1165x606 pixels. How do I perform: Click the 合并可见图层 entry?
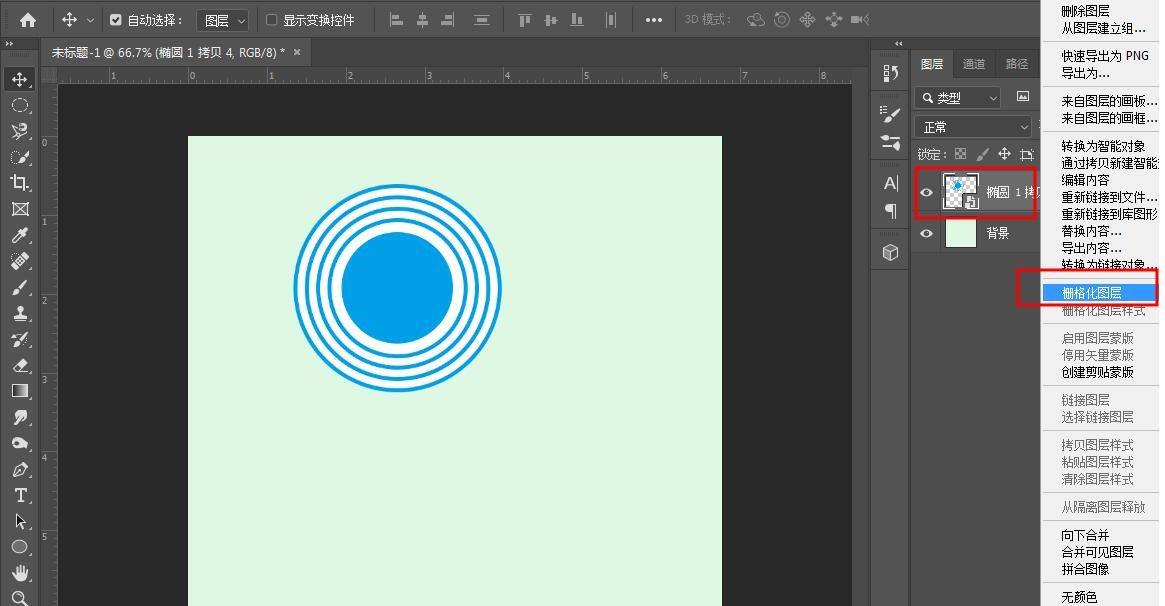pos(1100,551)
